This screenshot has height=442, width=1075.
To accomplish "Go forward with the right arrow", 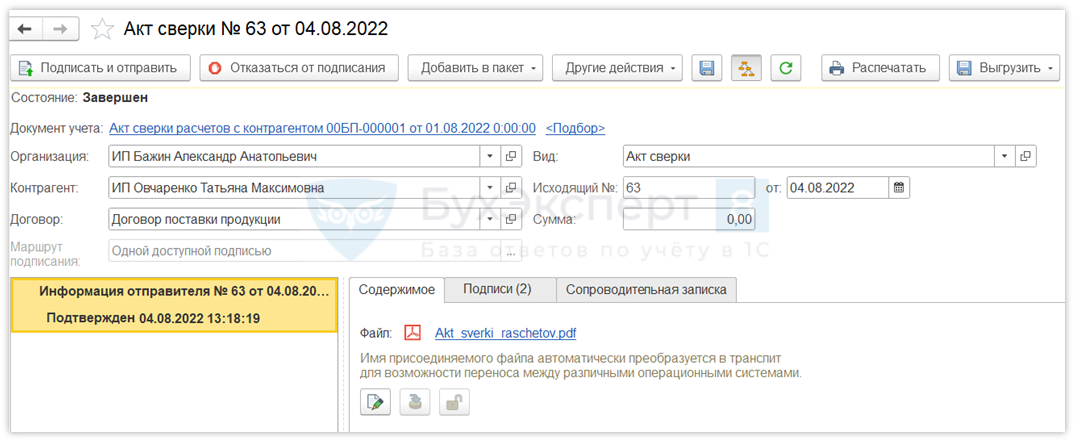I will (60, 29).
